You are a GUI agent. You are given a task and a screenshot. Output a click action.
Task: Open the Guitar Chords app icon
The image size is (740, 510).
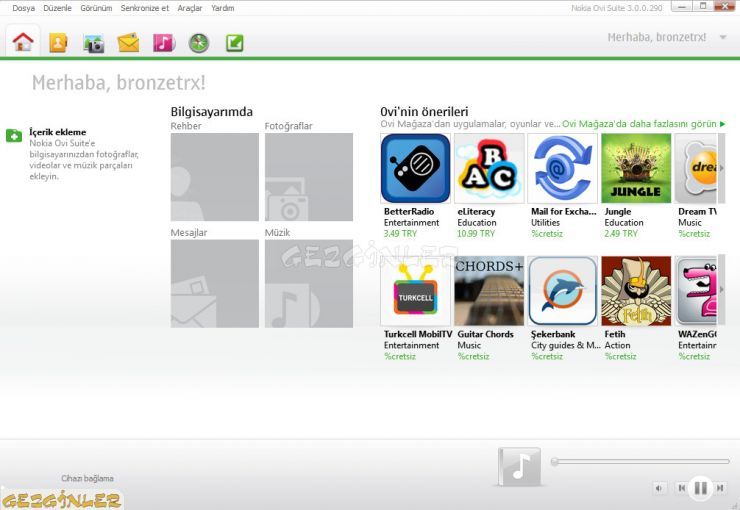[x=489, y=291]
